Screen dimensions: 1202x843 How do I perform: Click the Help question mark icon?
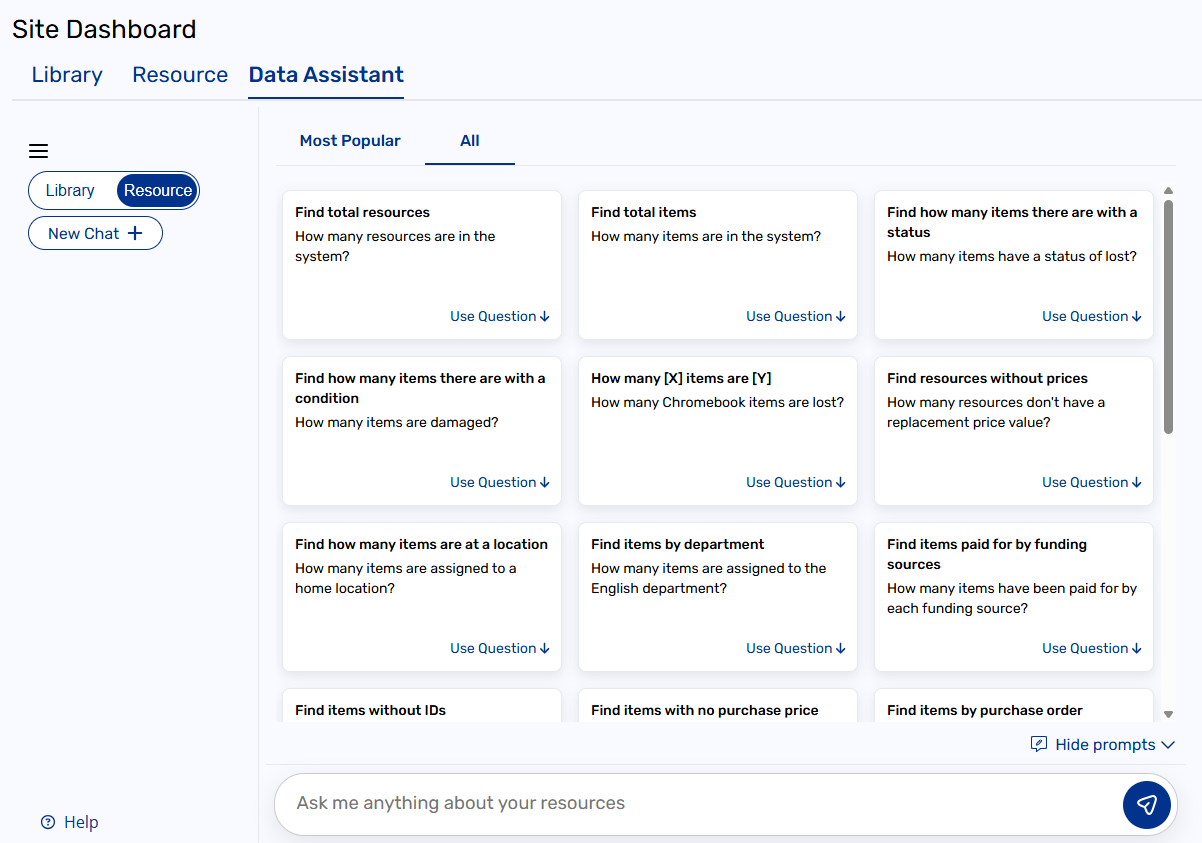pos(47,822)
